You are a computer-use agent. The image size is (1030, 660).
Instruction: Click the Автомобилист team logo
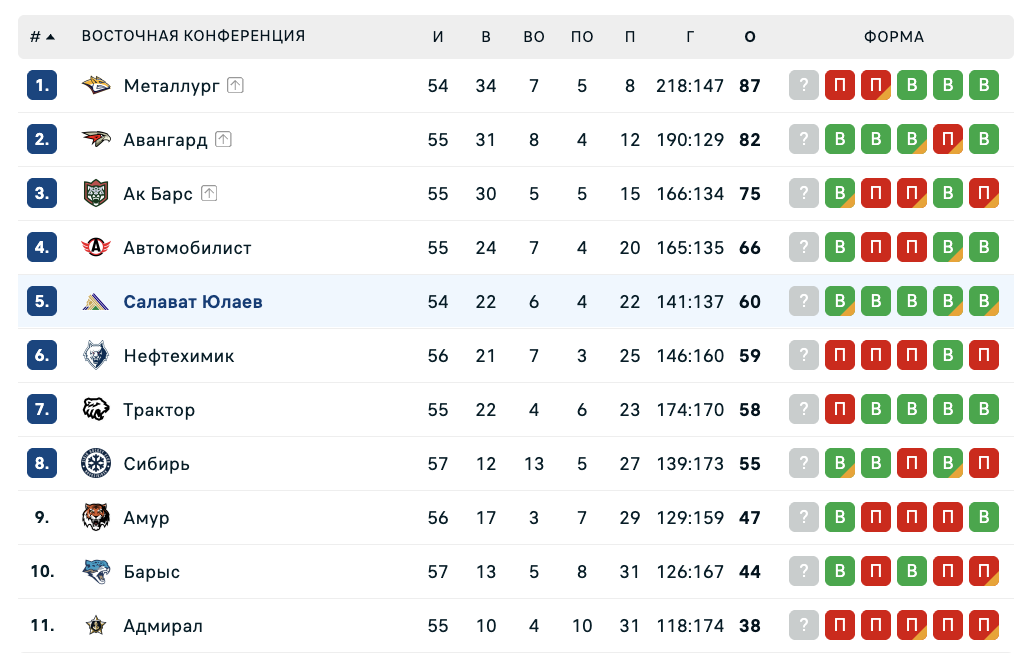coord(96,248)
